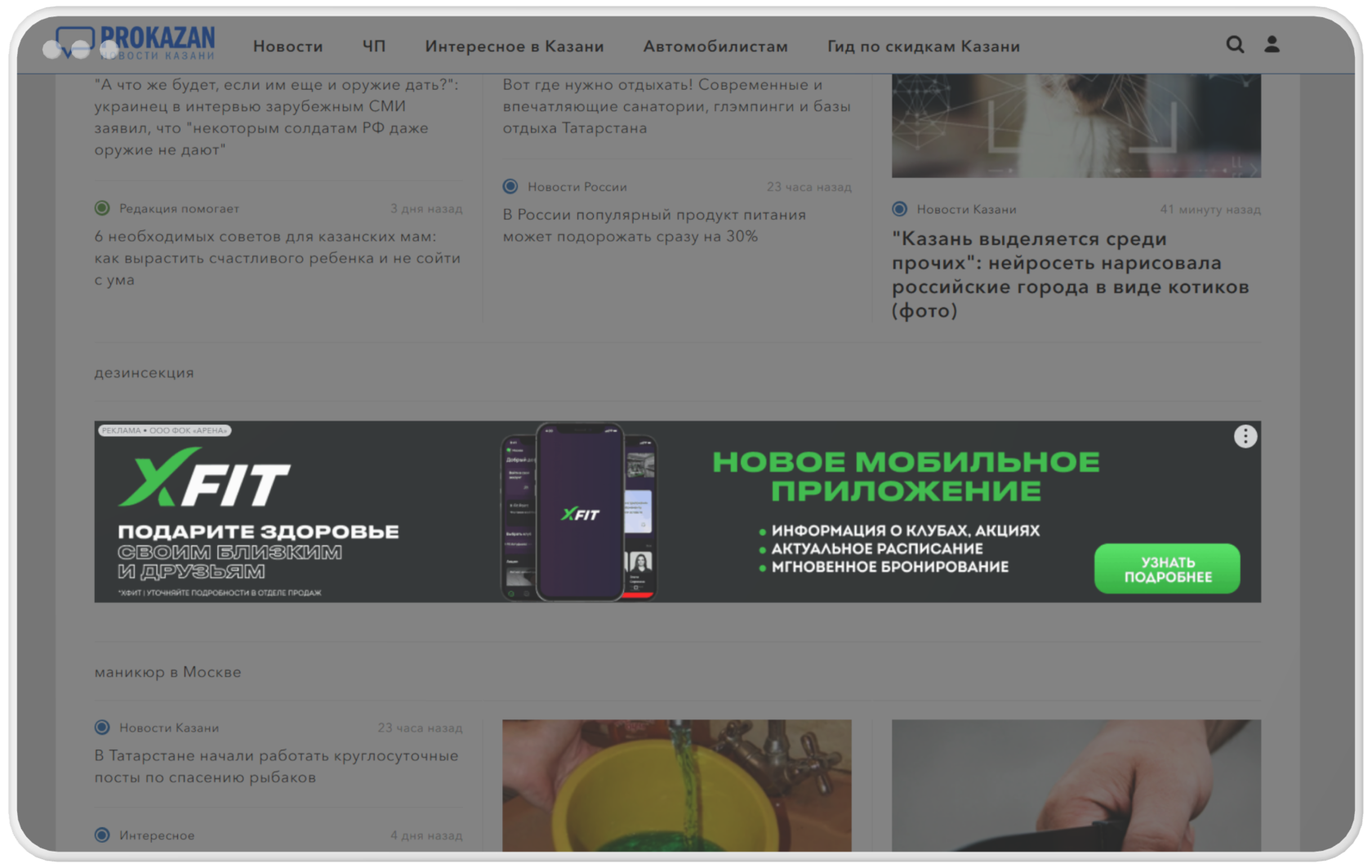Open the ЧП menu item
The width and height of the screenshot is (1372, 868).
374,47
